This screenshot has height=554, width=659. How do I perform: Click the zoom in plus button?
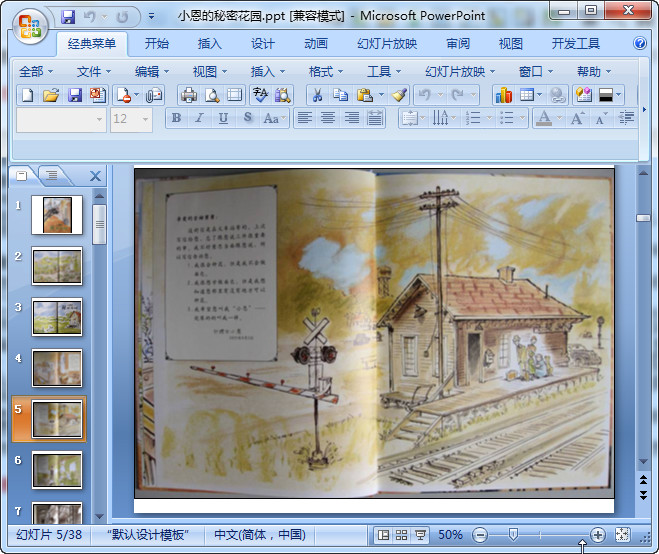pos(598,535)
